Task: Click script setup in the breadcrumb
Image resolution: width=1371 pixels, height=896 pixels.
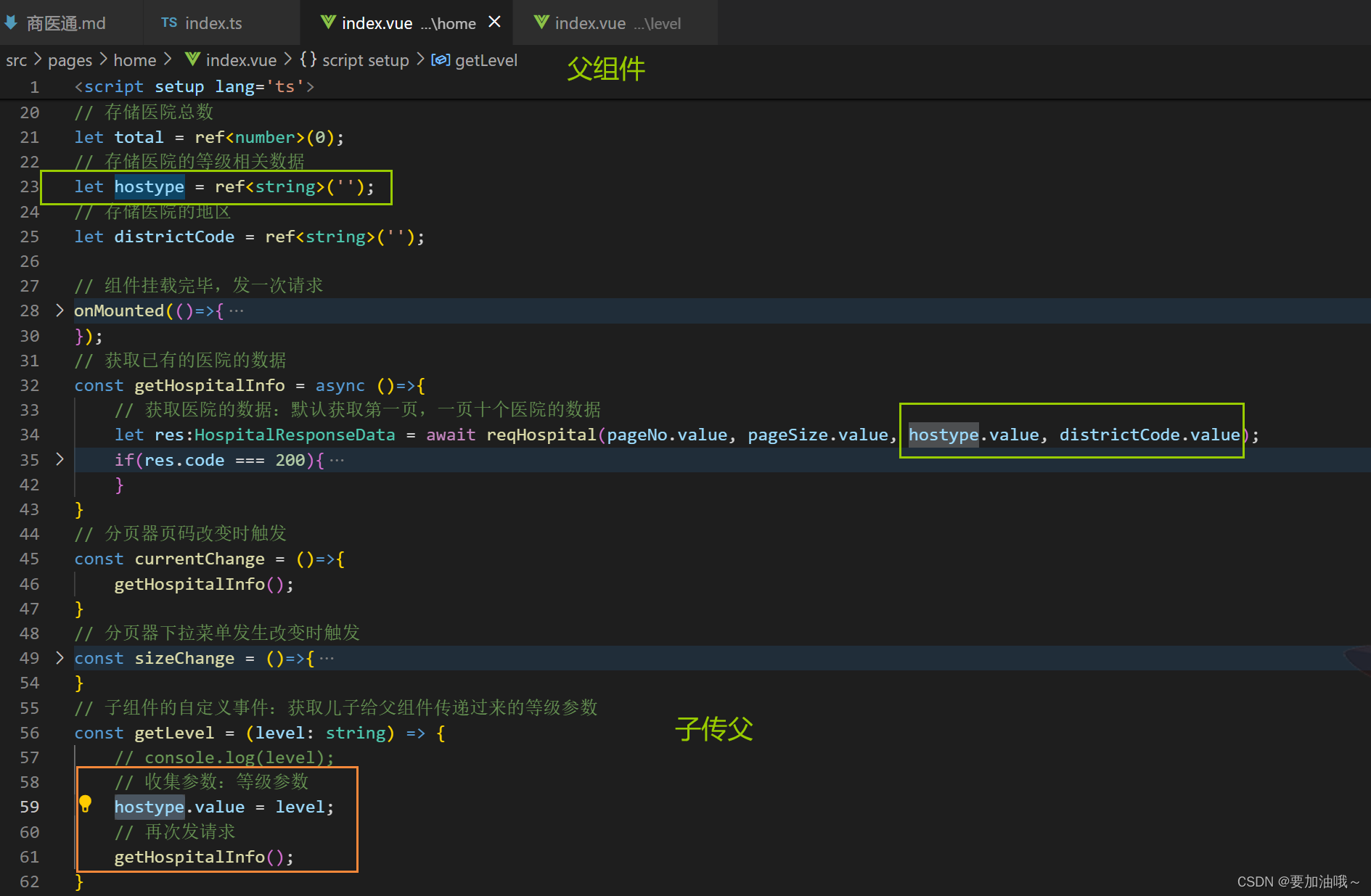Action: point(366,60)
